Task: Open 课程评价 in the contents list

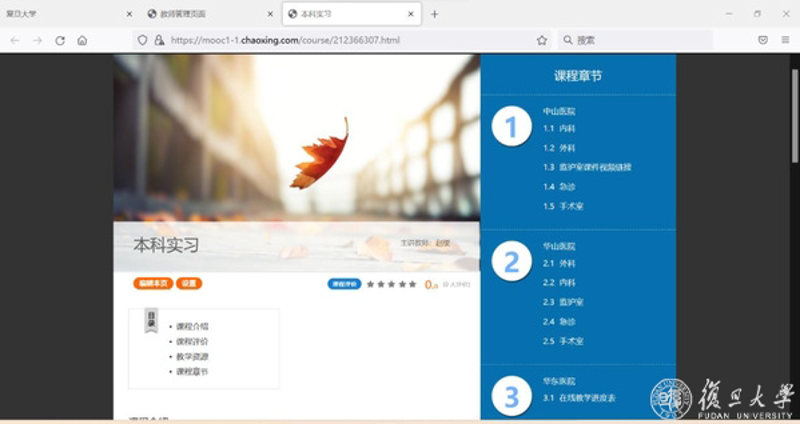Action: tap(192, 341)
